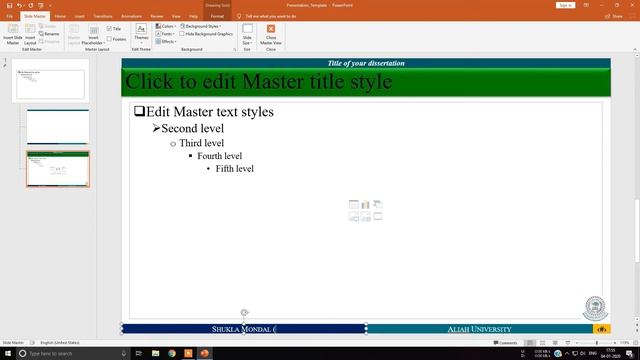Click the Master title placeholder
Screen dimensions: 640x360
click(x=366, y=82)
